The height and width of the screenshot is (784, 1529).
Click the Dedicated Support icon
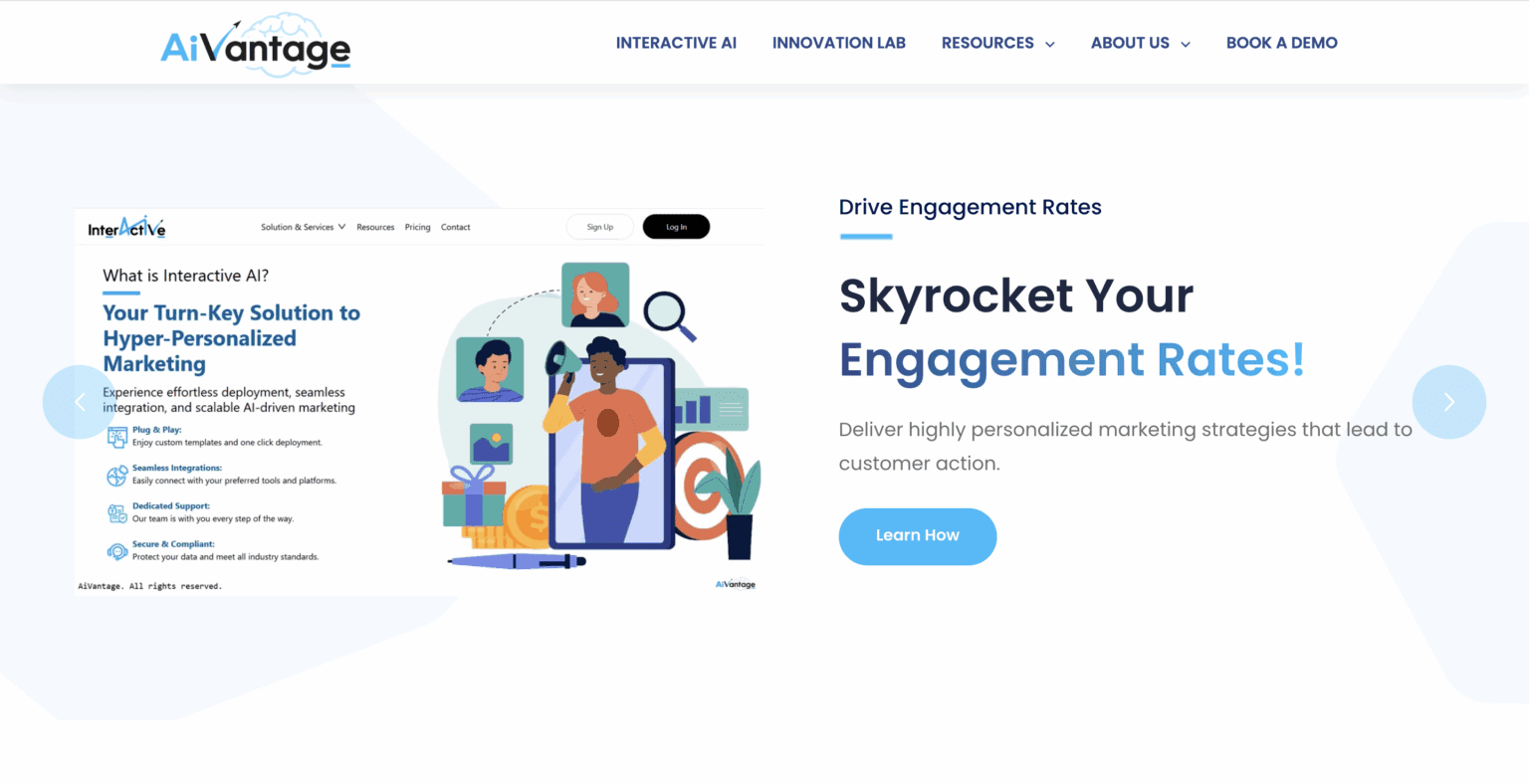116,513
